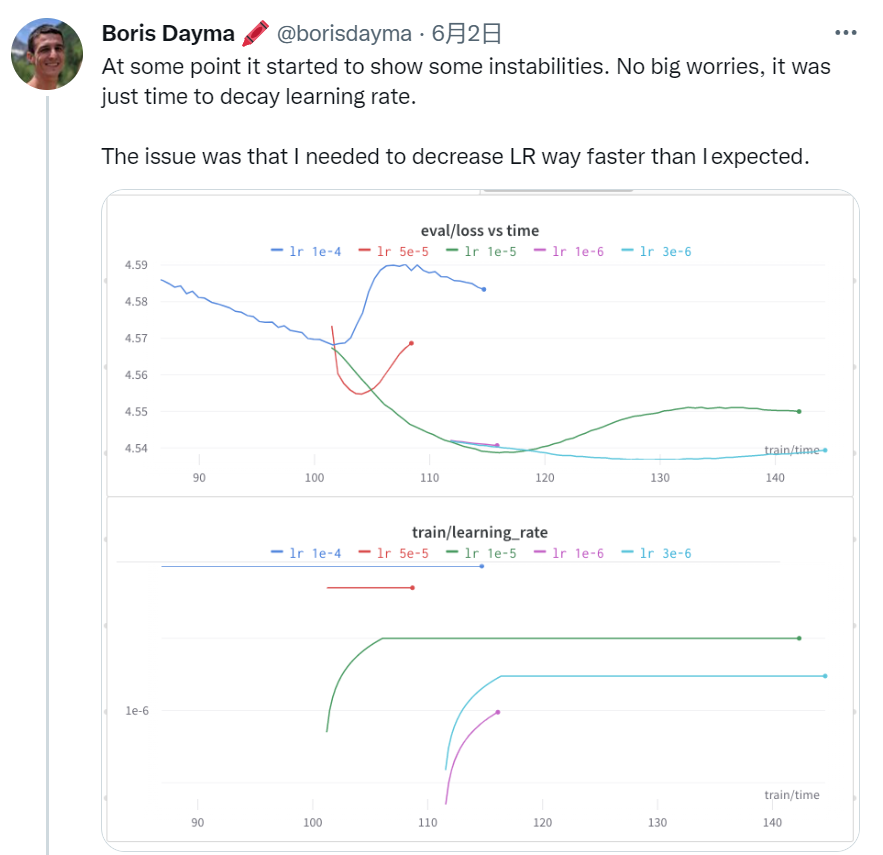Toggle lr 3e-6 in the learning_rate chart legend
Screen dimensions: 883x855
click(656, 553)
